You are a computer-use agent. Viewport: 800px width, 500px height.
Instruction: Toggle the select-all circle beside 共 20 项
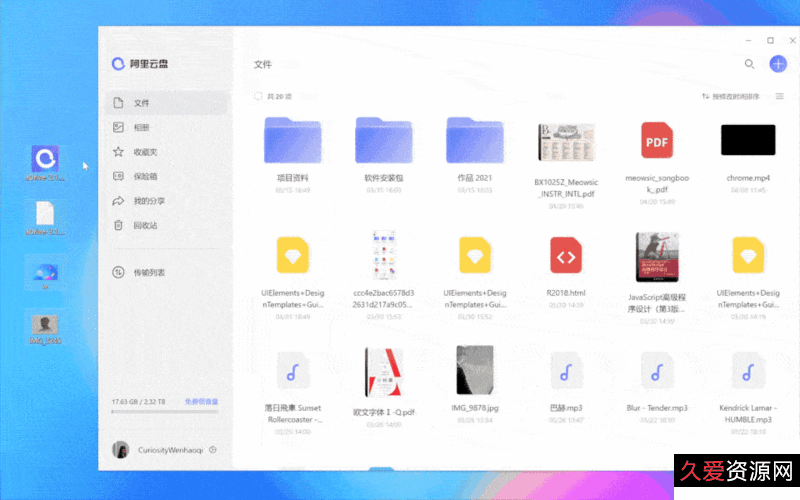(x=257, y=97)
